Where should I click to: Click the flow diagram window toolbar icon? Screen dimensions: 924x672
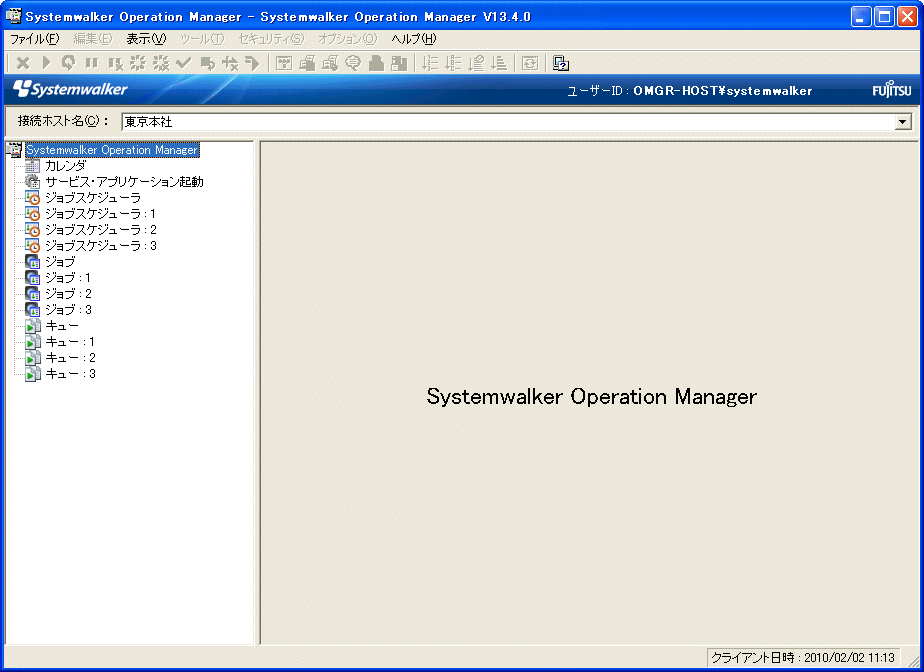point(284,62)
